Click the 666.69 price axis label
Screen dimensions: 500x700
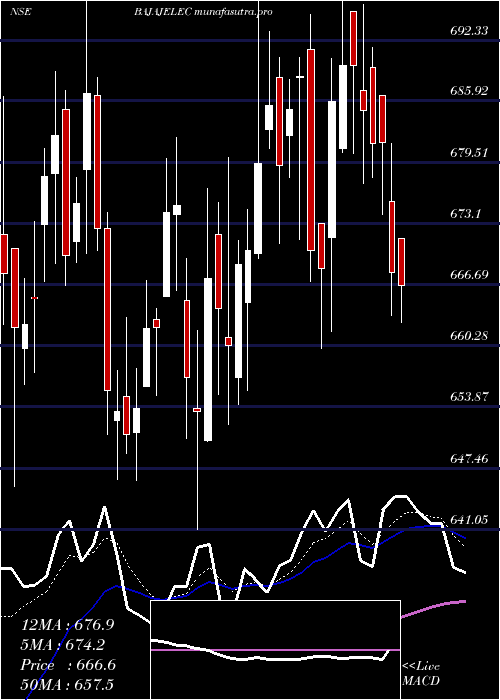(x=468, y=275)
